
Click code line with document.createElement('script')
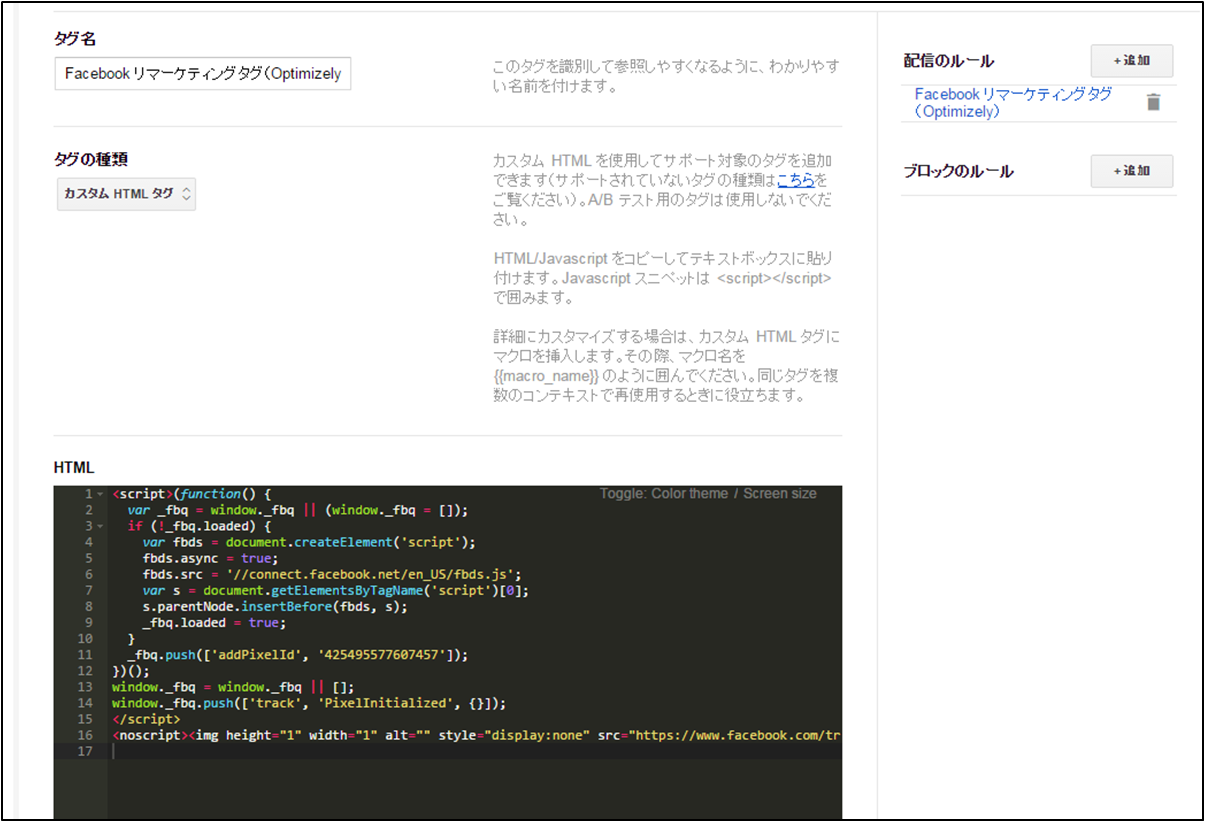click(309, 542)
